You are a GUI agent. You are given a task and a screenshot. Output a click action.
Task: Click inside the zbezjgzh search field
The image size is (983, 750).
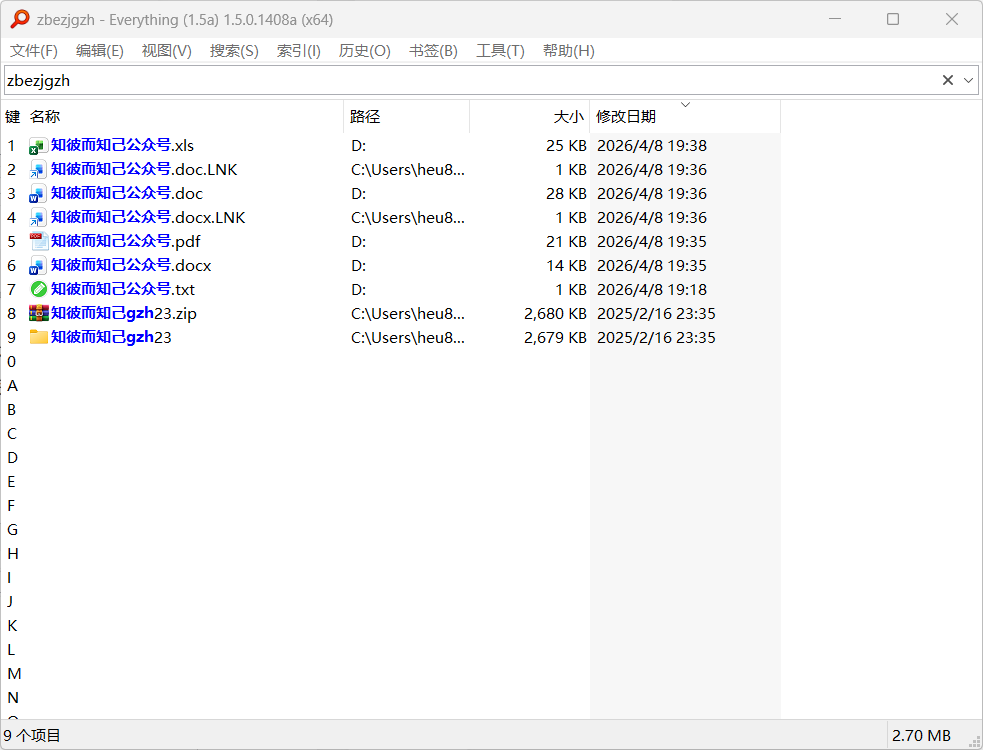click(470, 80)
